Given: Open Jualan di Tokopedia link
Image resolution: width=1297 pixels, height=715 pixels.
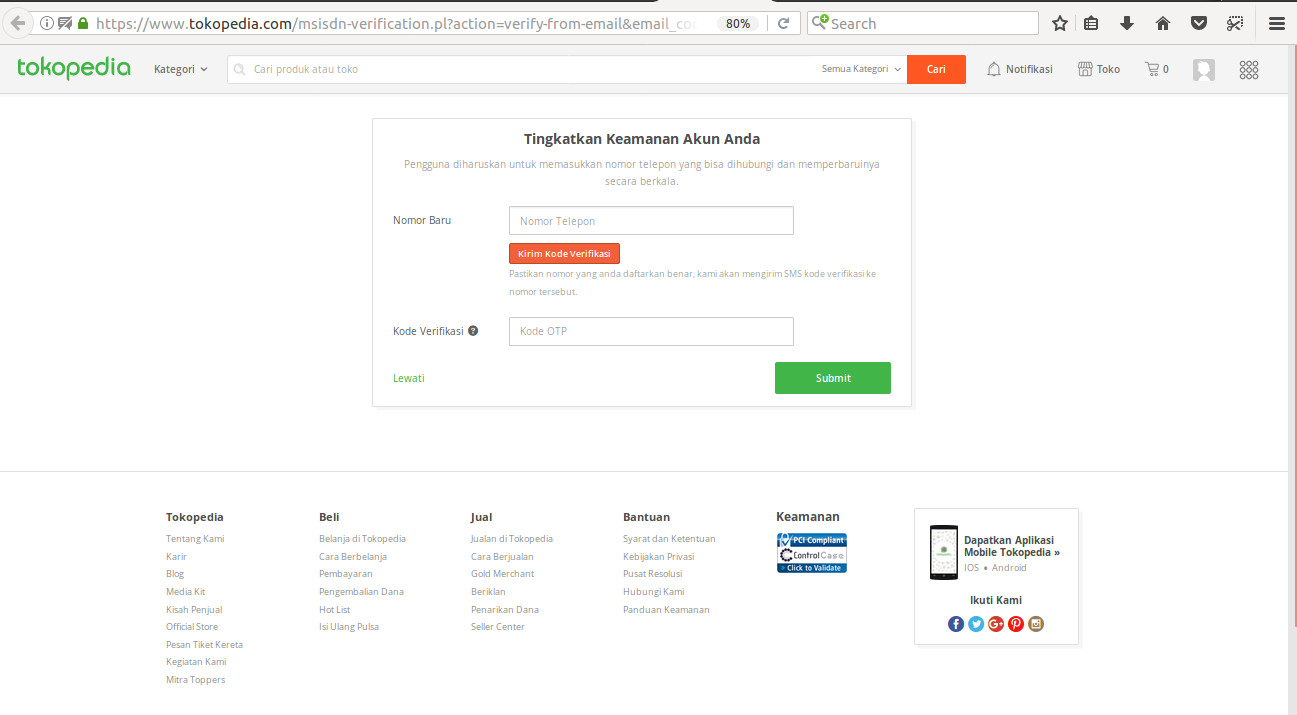Looking at the screenshot, I should pyautogui.click(x=512, y=538).
